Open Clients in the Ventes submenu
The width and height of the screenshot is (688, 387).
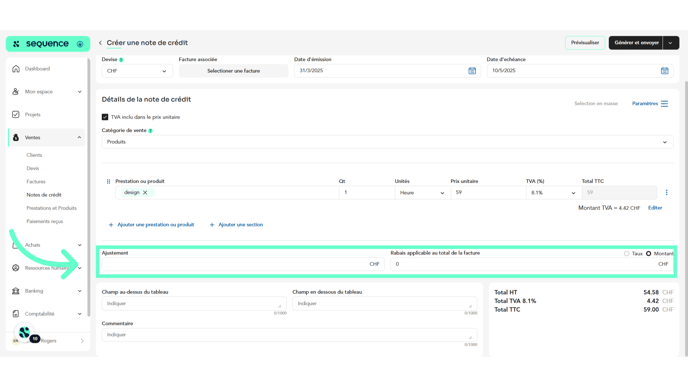(34, 155)
